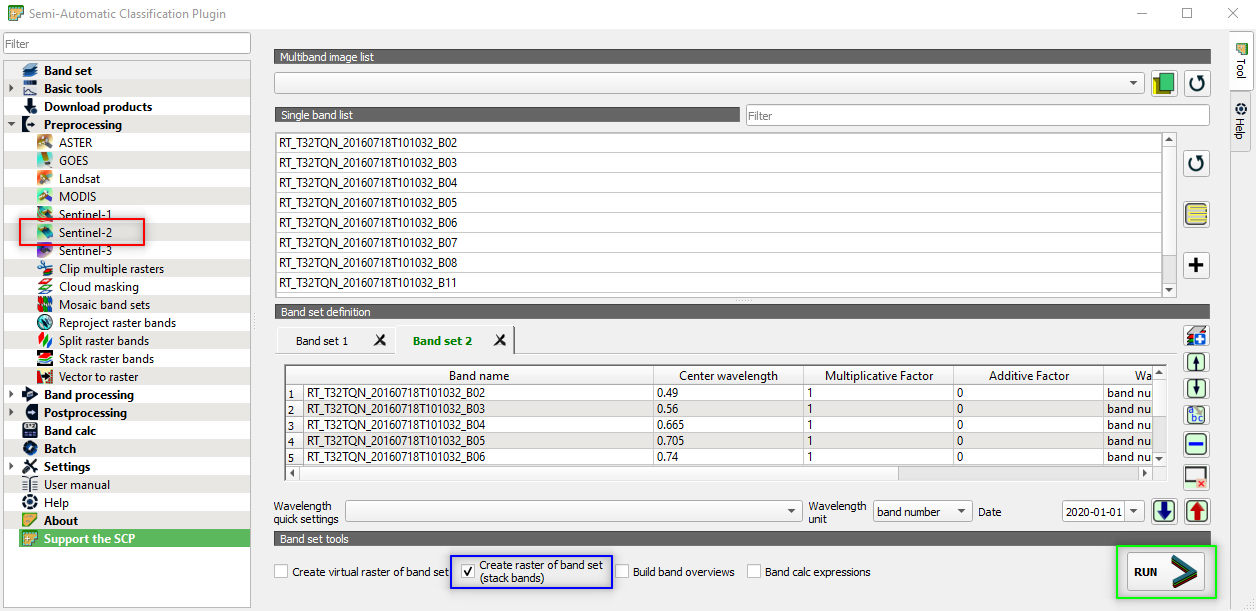This screenshot has height=611, width=1256.
Task: Select the Sentinel-1 preprocessing tool
Action: pyautogui.click(x=85, y=215)
